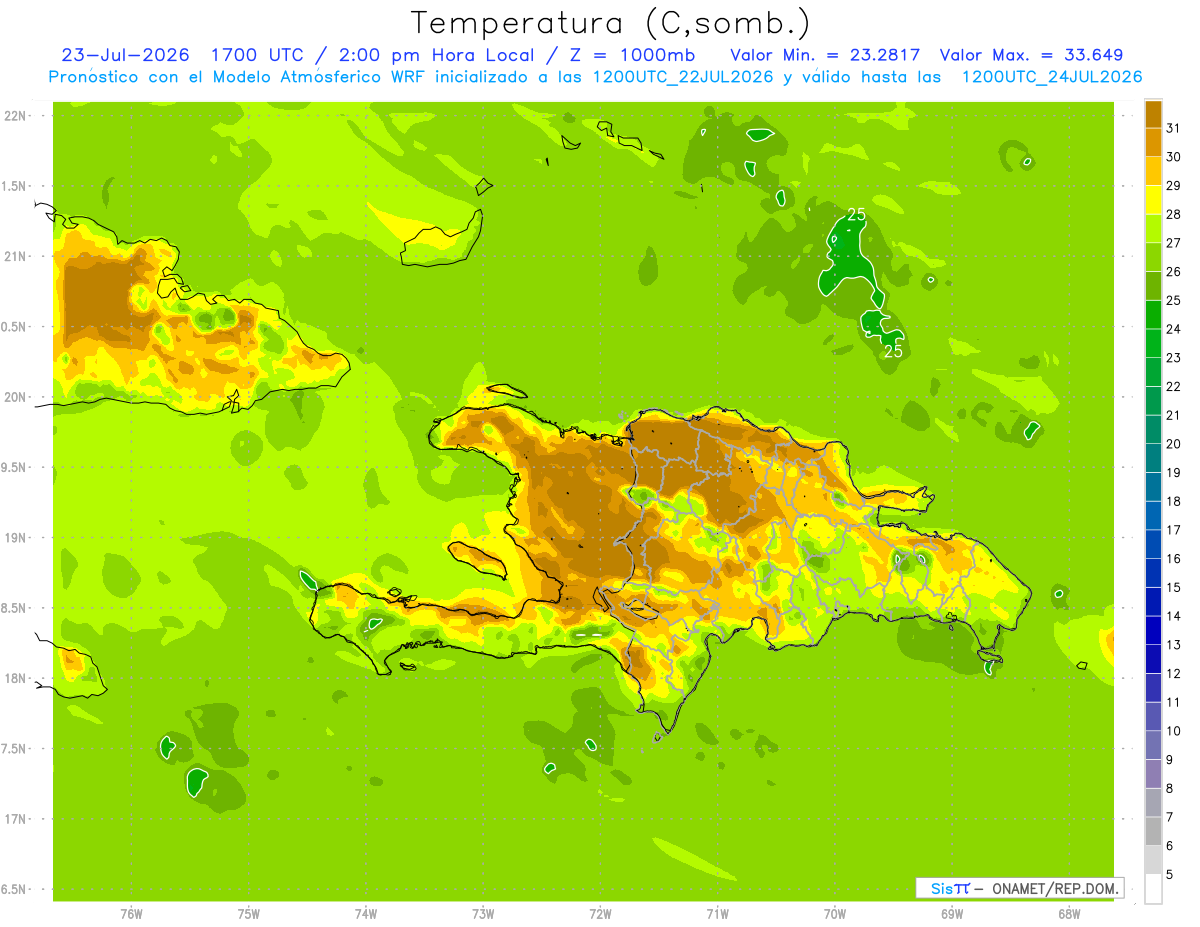Click the '19N' latitude label

[x=15, y=538]
